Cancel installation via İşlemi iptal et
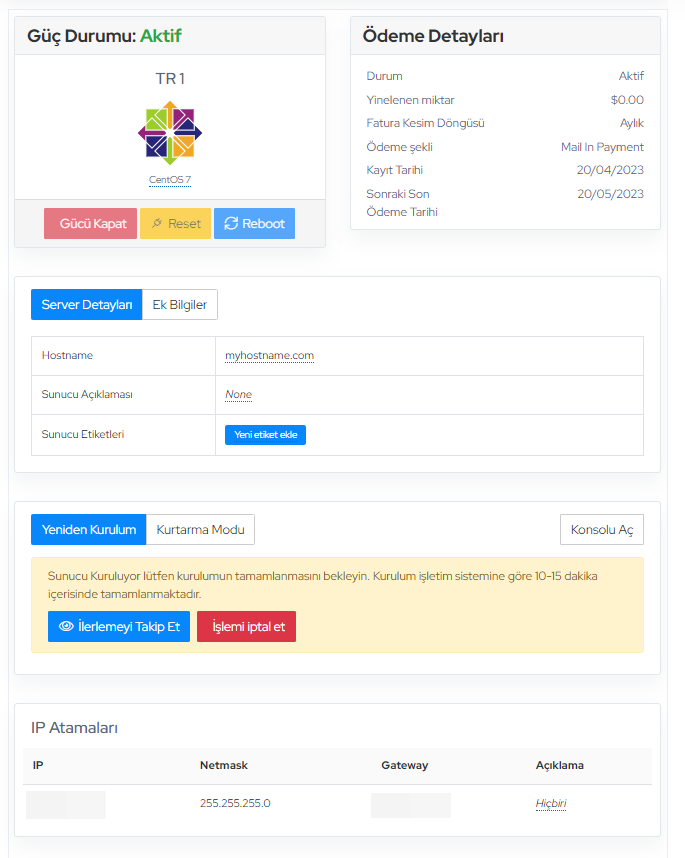This screenshot has width=685, height=858. click(246, 626)
